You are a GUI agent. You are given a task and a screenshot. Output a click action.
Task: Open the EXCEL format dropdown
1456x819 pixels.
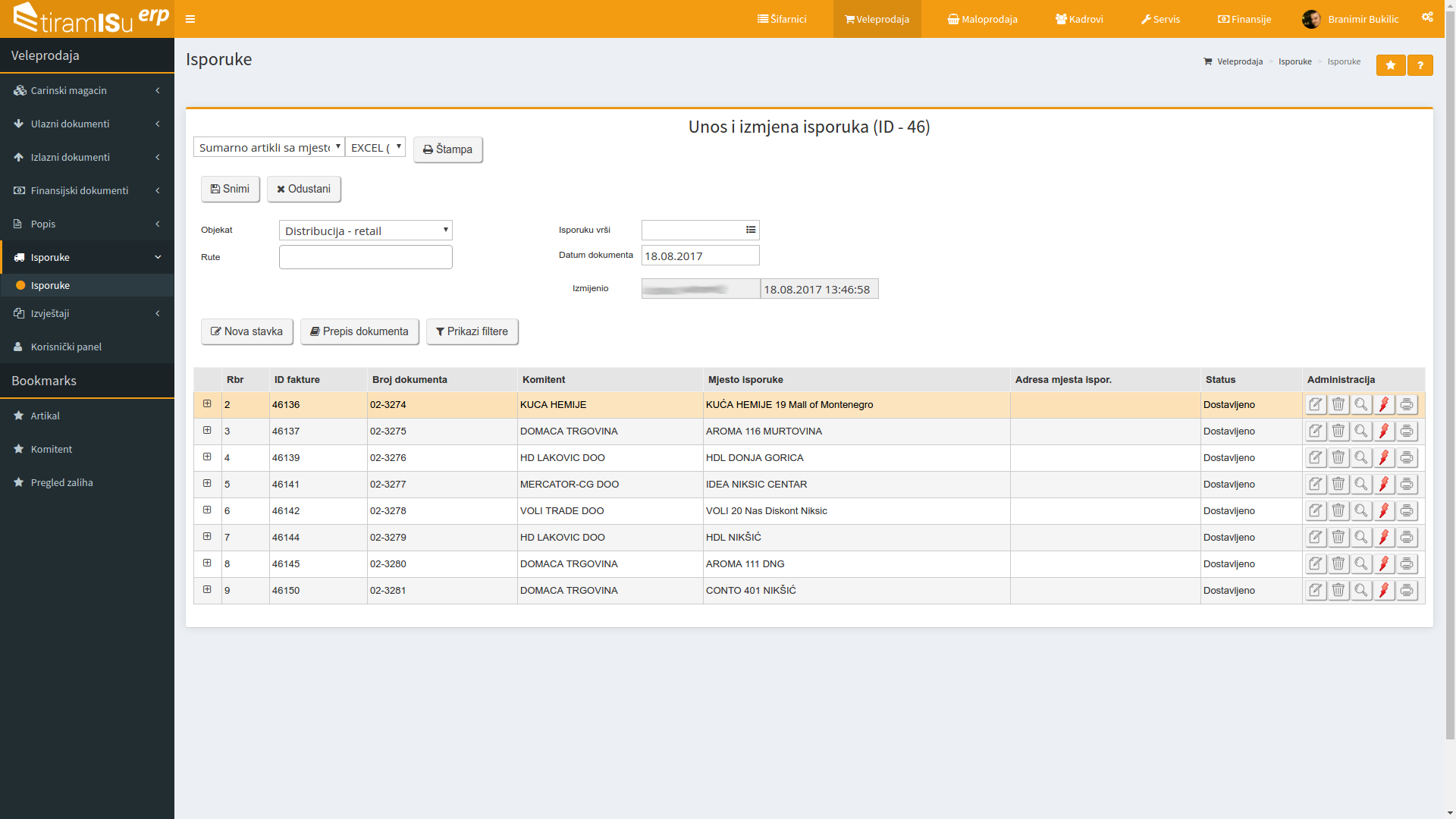coord(375,147)
